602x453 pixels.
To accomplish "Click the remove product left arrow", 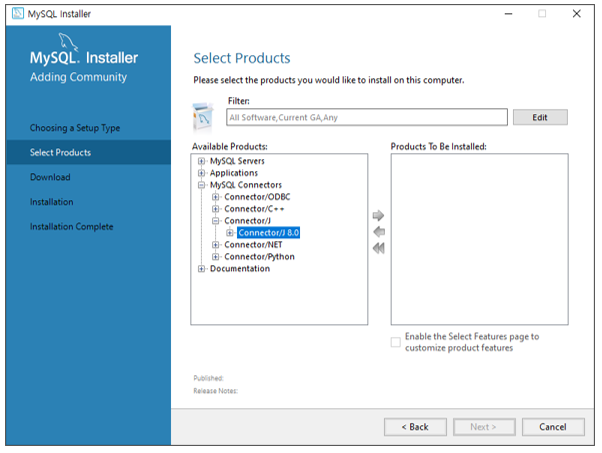I will point(379,232).
